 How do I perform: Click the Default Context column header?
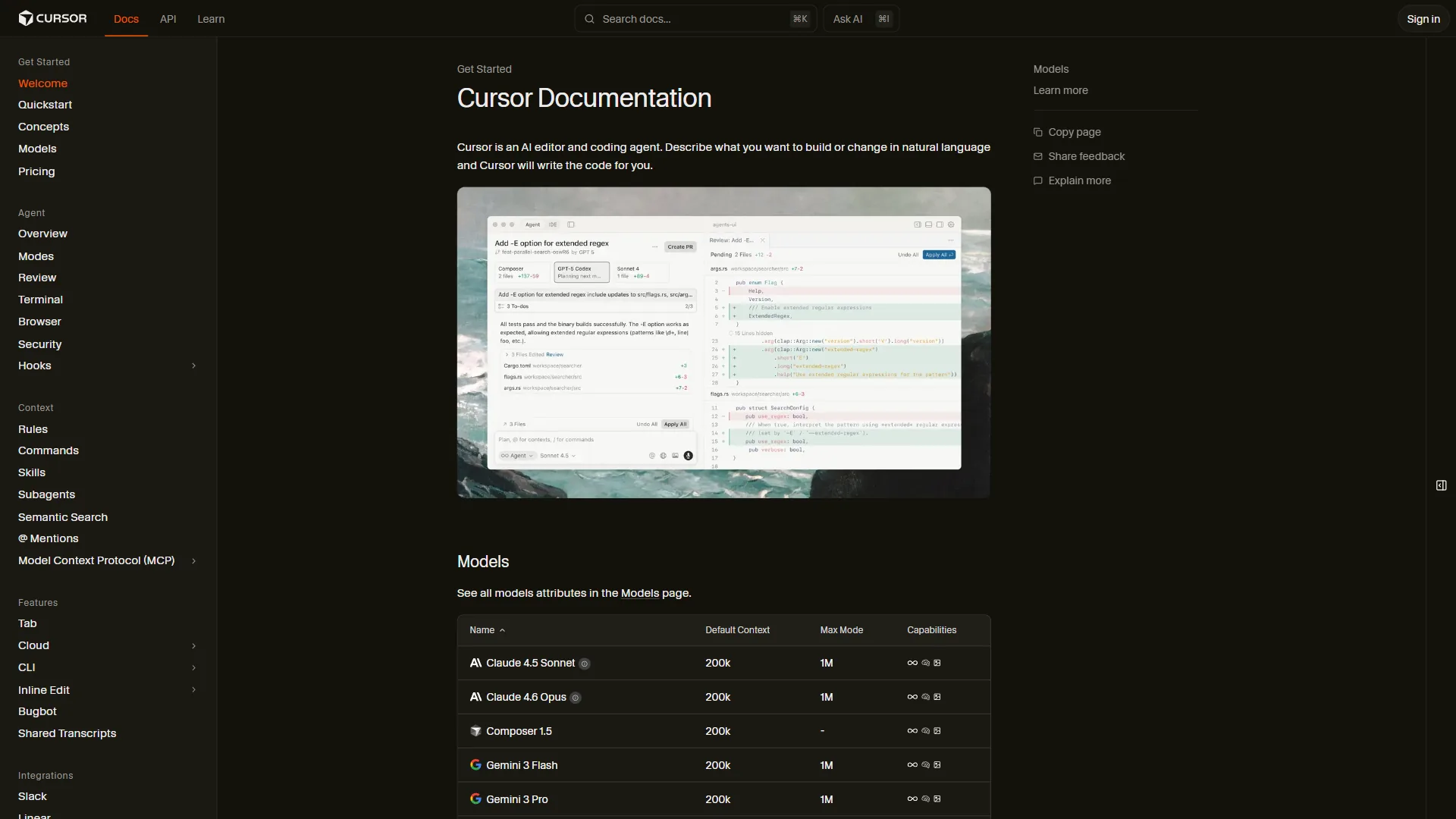pyautogui.click(x=737, y=630)
